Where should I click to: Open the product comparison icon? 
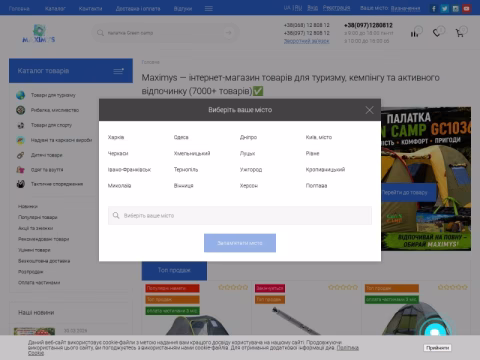click(414, 33)
